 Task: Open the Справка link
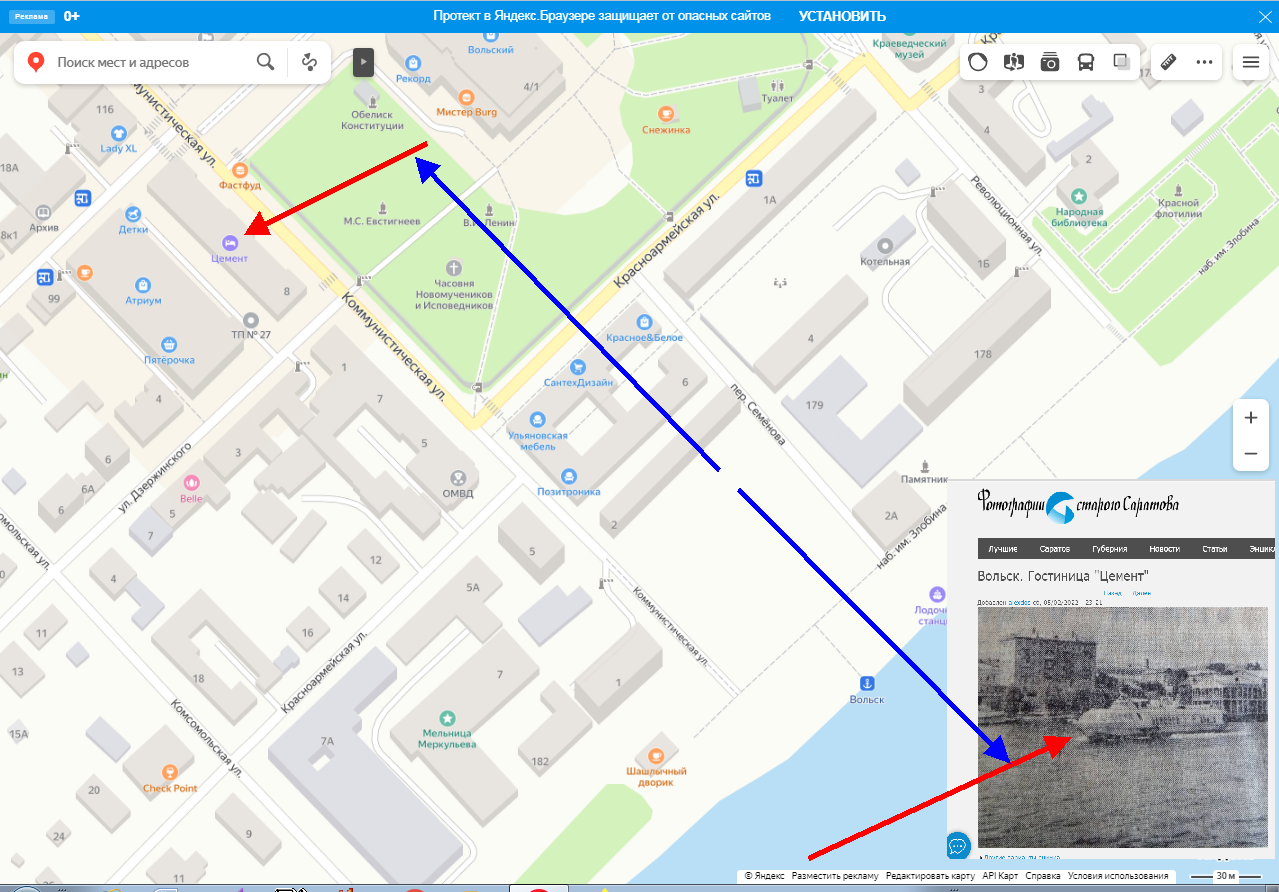[1043, 876]
